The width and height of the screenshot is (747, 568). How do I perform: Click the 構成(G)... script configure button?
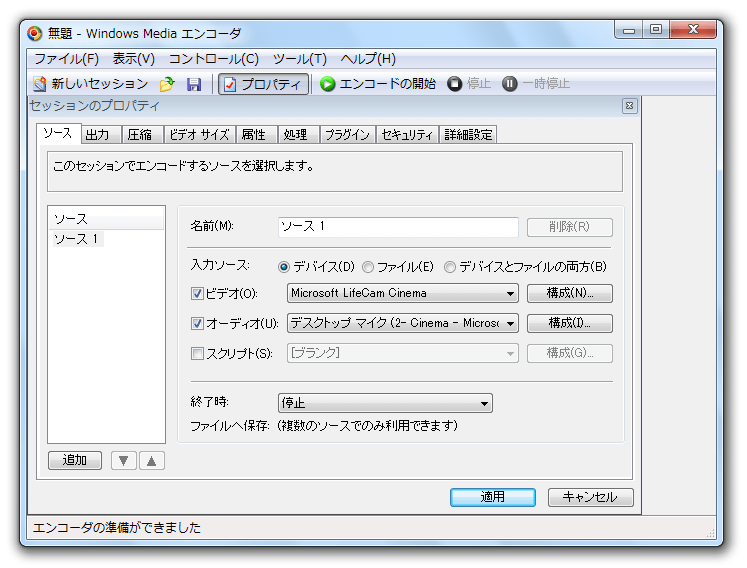570,353
